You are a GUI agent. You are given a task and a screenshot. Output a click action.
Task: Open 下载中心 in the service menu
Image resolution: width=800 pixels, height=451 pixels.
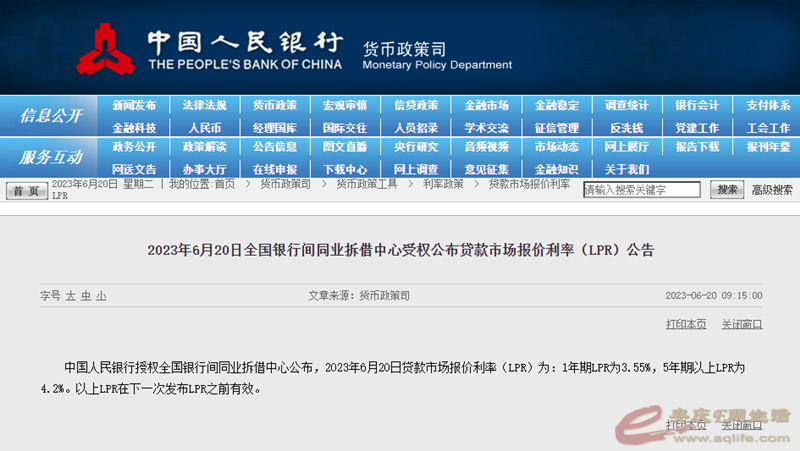tap(345, 169)
